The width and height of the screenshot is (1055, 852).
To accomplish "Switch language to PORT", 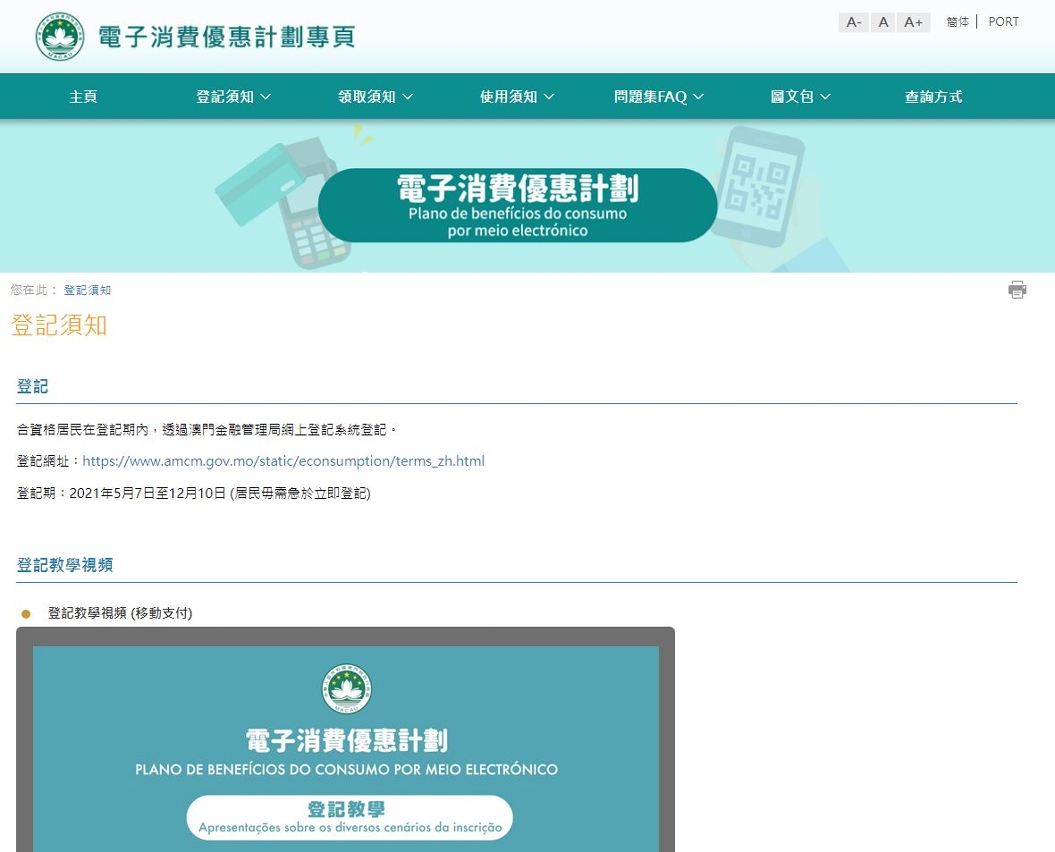I will click(1003, 22).
